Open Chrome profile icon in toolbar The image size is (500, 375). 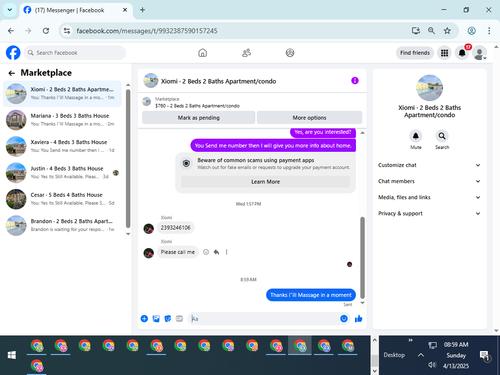coord(471,31)
